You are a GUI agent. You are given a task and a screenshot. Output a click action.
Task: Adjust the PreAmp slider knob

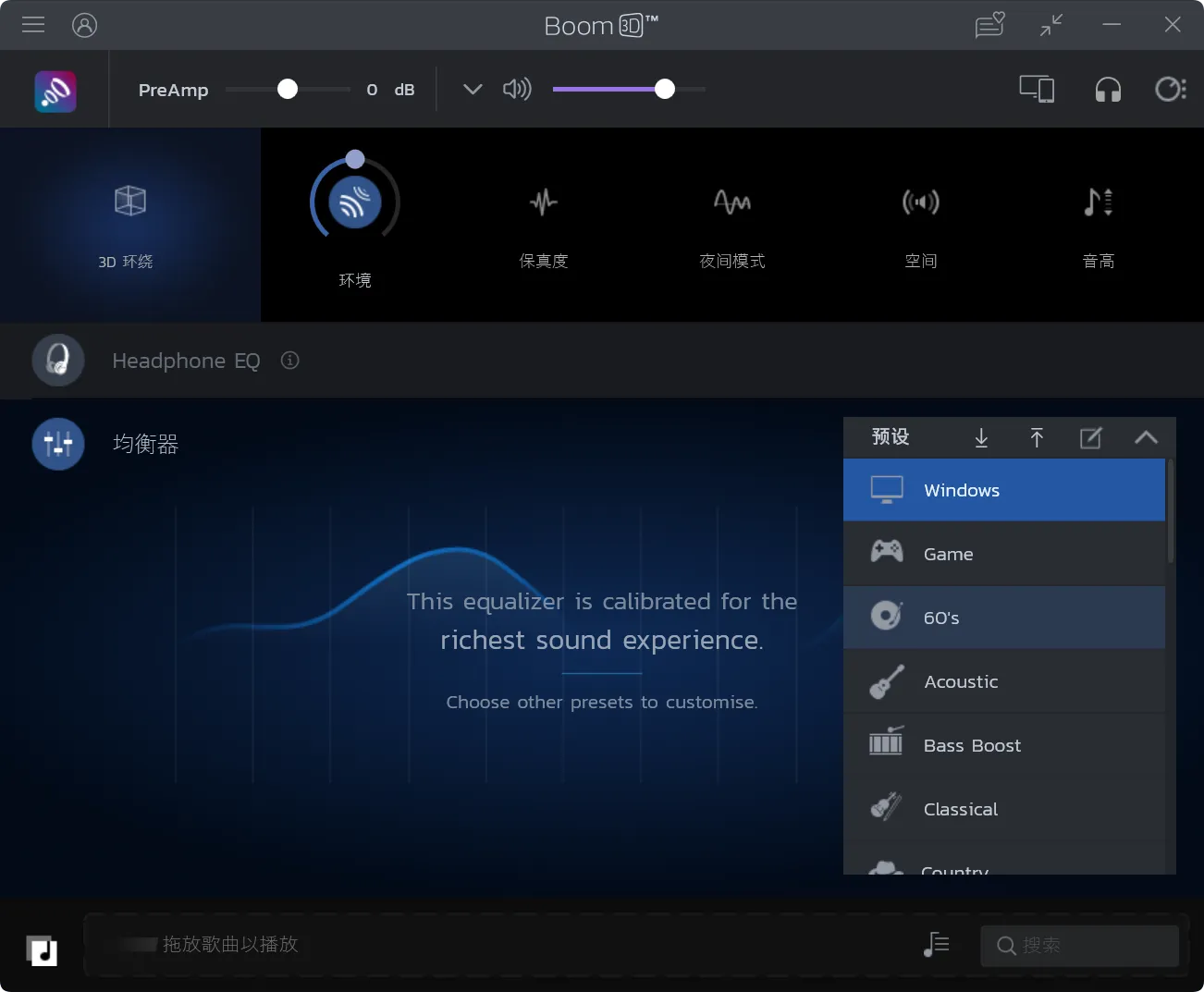(288, 89)
